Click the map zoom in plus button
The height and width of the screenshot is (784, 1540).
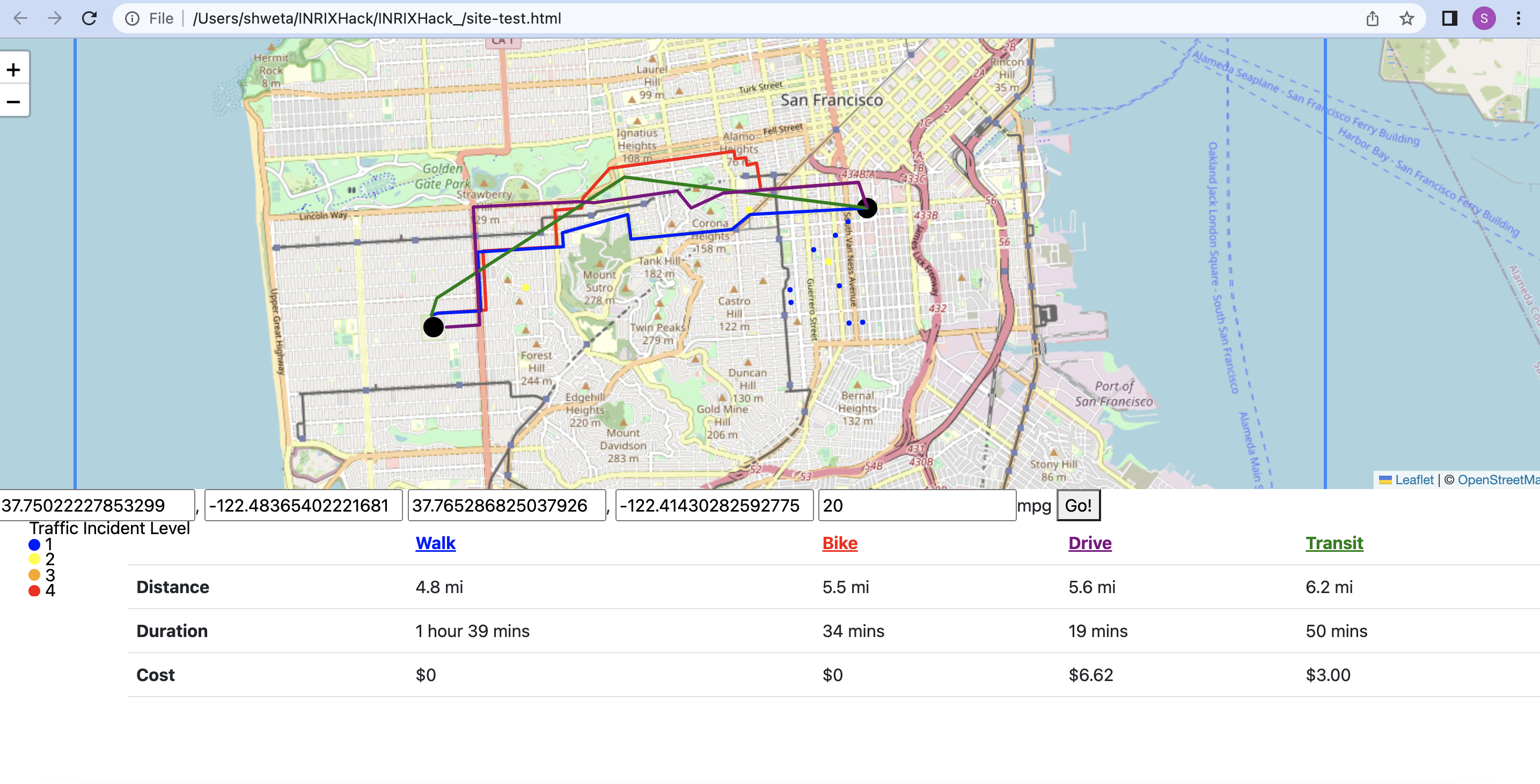coord(14,70)
